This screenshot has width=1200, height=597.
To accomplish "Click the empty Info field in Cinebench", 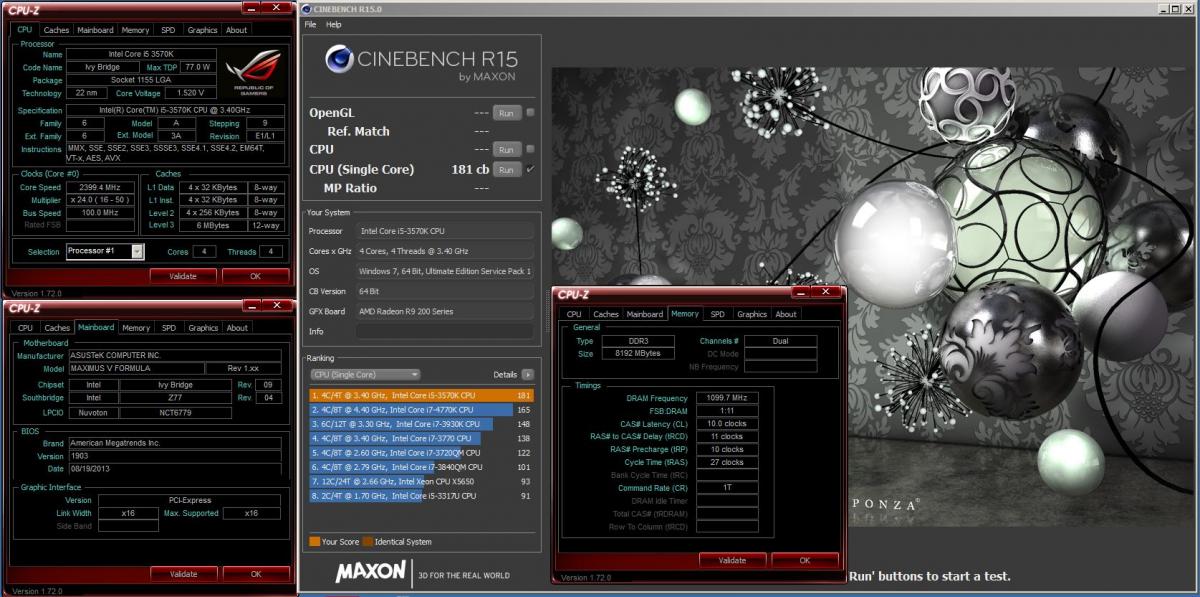I will (x=445, y=331).
